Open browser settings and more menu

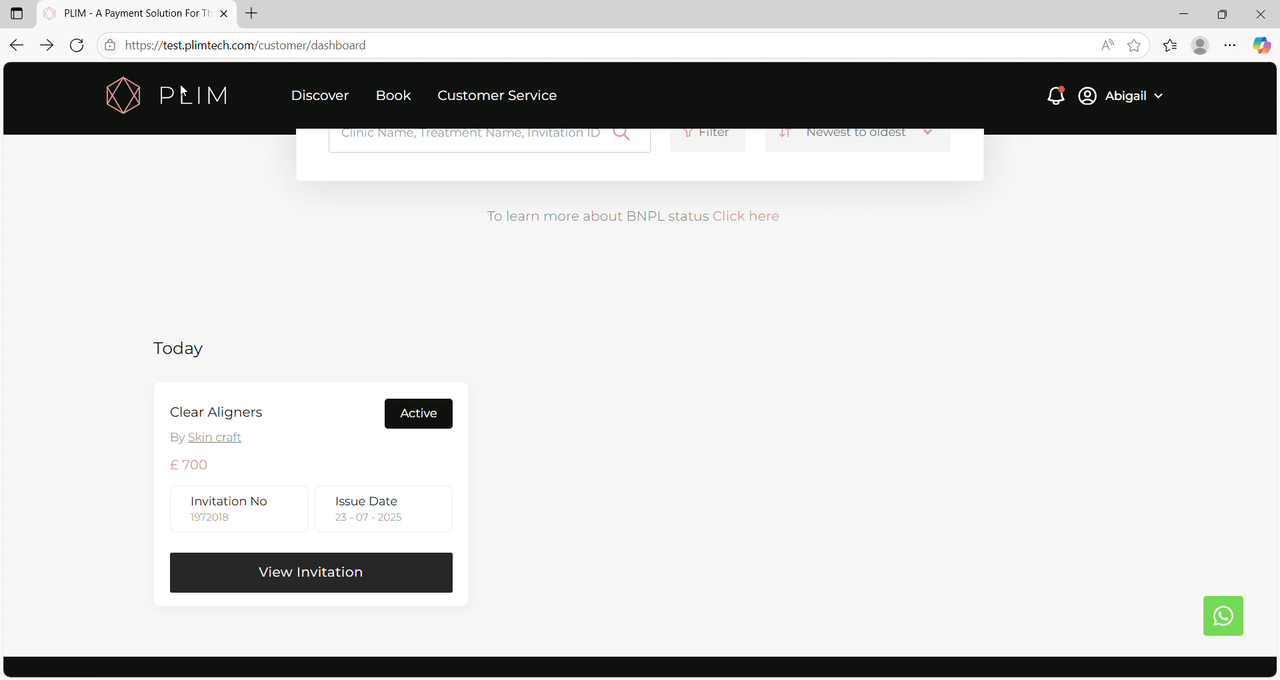[x=1230, y=45]
